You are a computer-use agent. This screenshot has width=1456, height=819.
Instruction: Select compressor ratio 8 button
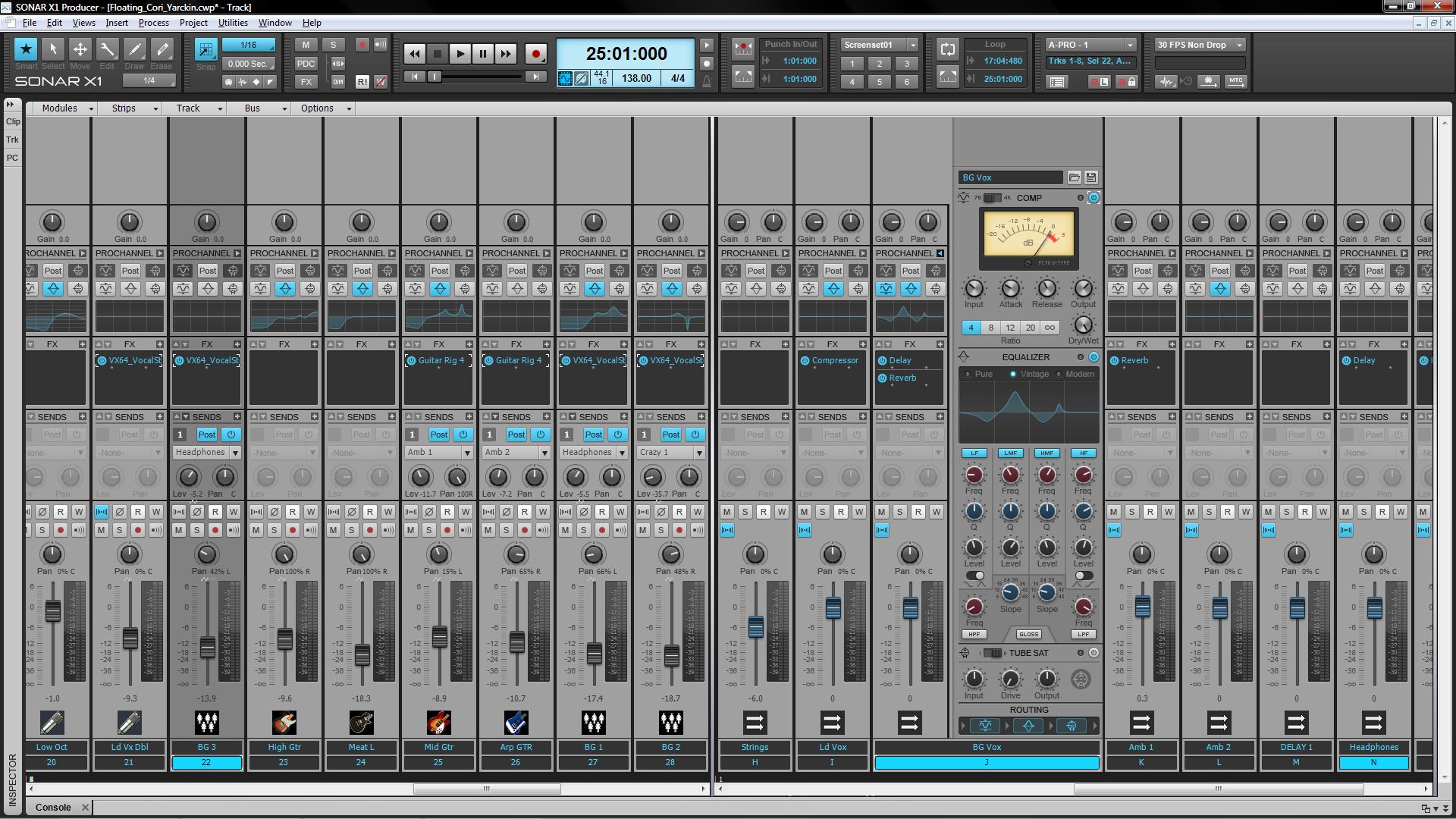pos(990,328)
